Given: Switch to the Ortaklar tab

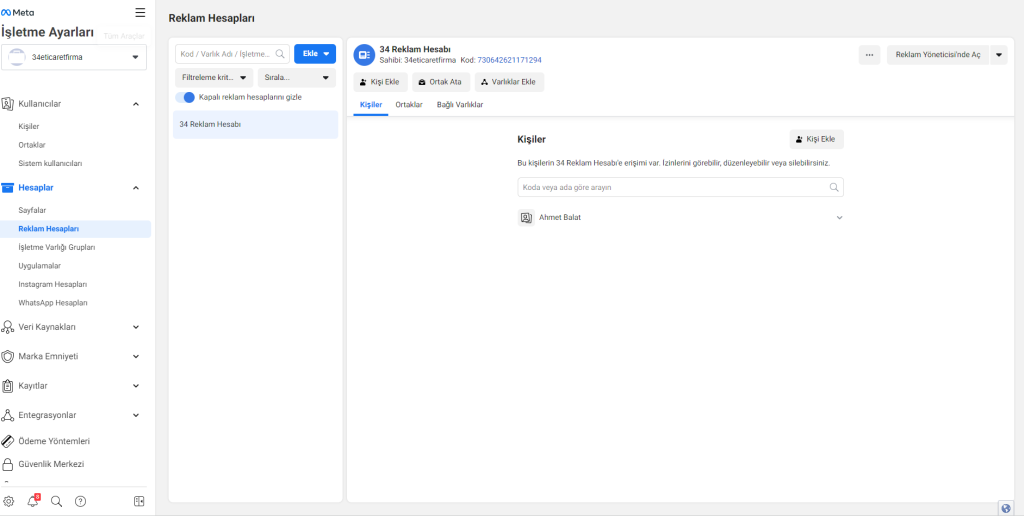Looking at the screenshot, I should click(x=409, y=104).
